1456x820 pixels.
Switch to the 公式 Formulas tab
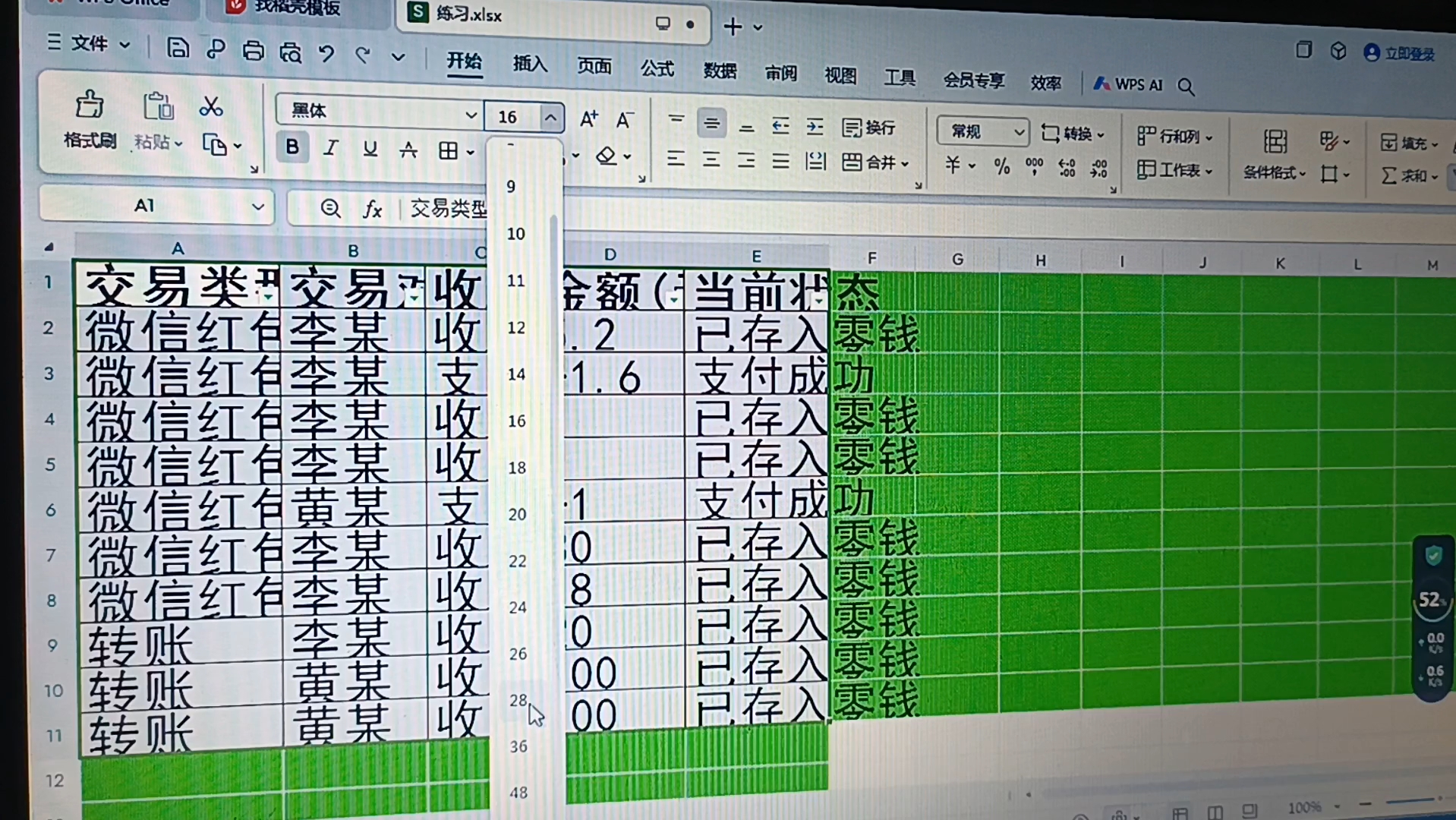[657, 68]
